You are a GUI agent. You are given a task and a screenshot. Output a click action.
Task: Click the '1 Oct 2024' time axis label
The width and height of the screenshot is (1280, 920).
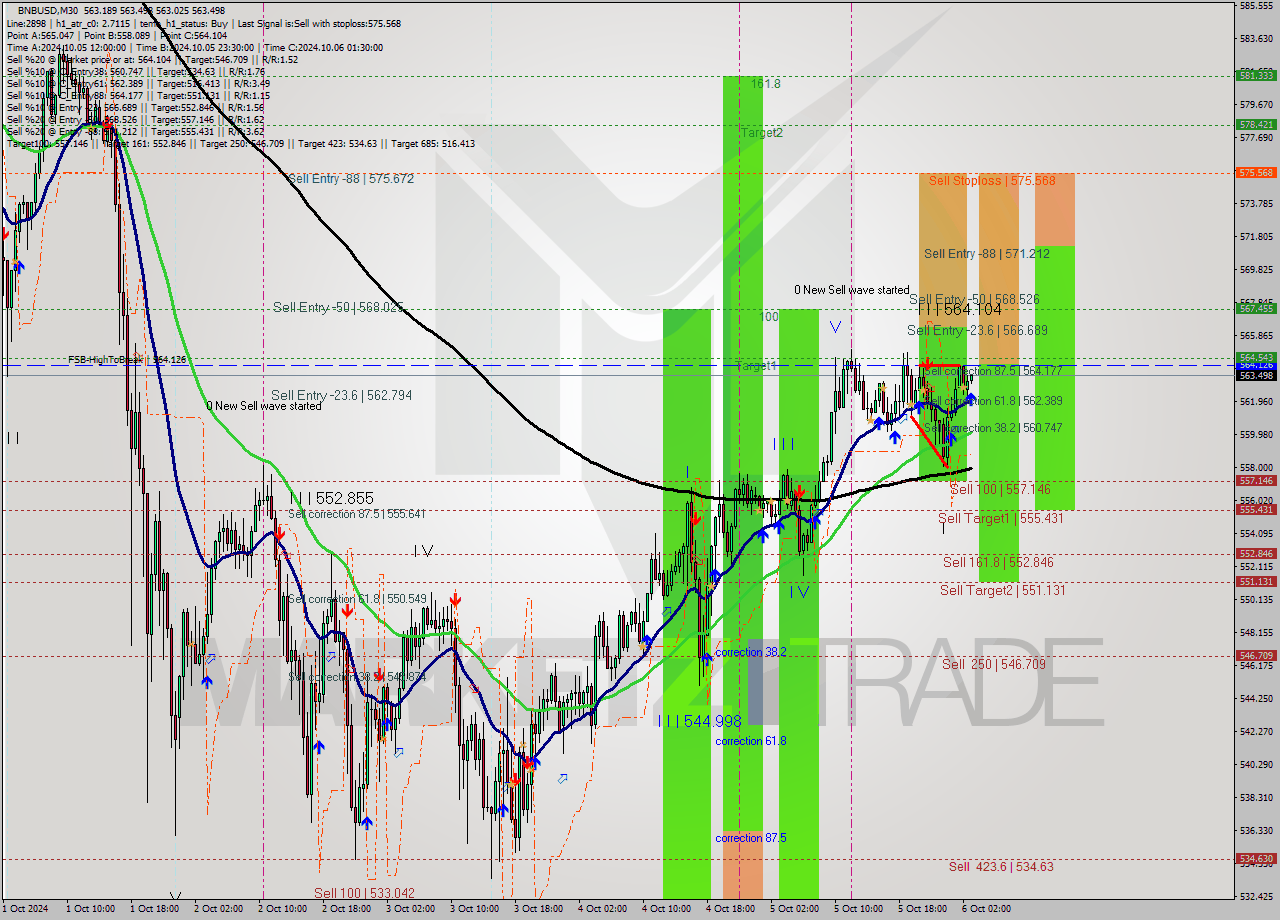24,909
